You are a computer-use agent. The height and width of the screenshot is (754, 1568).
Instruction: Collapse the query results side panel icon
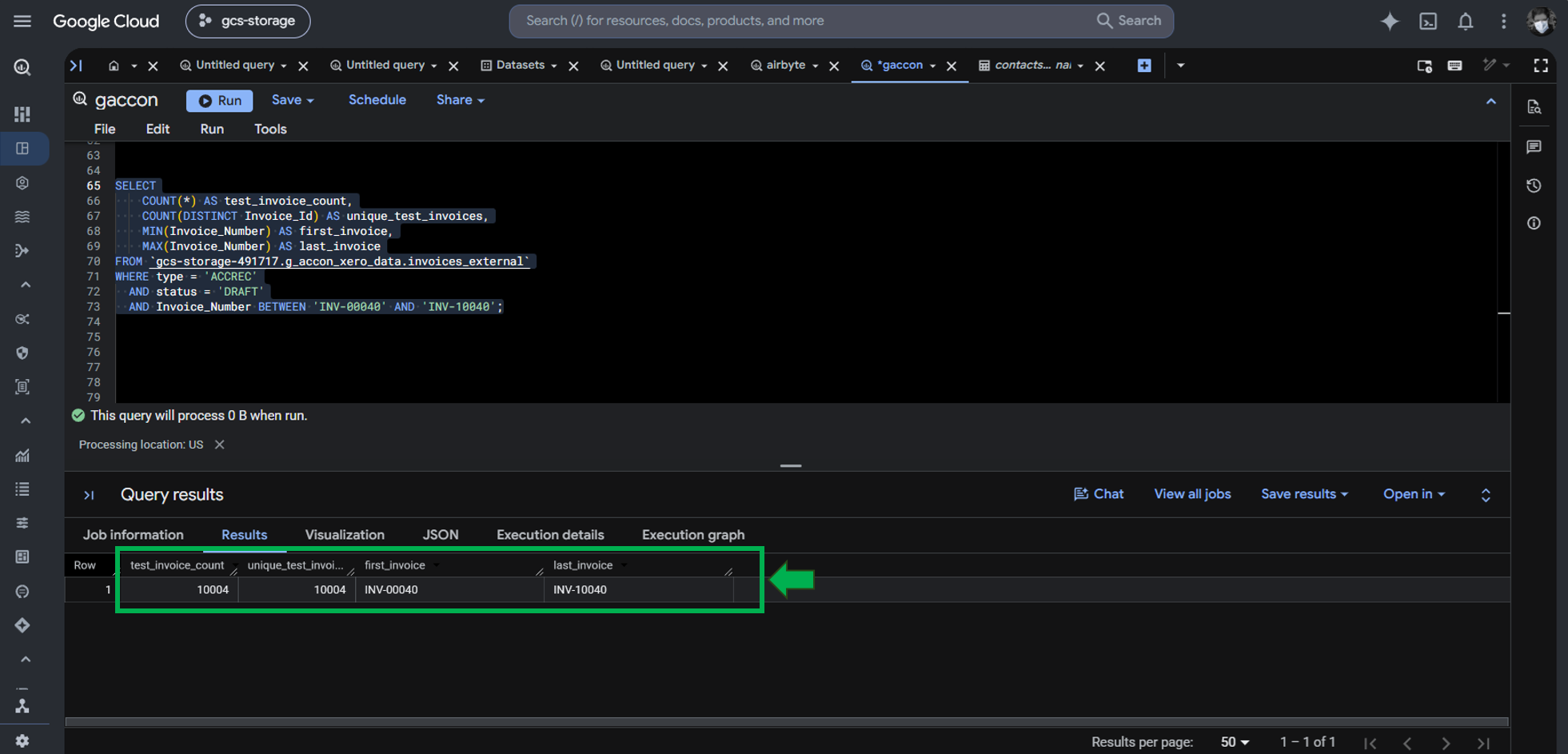[x=89, y=495]
